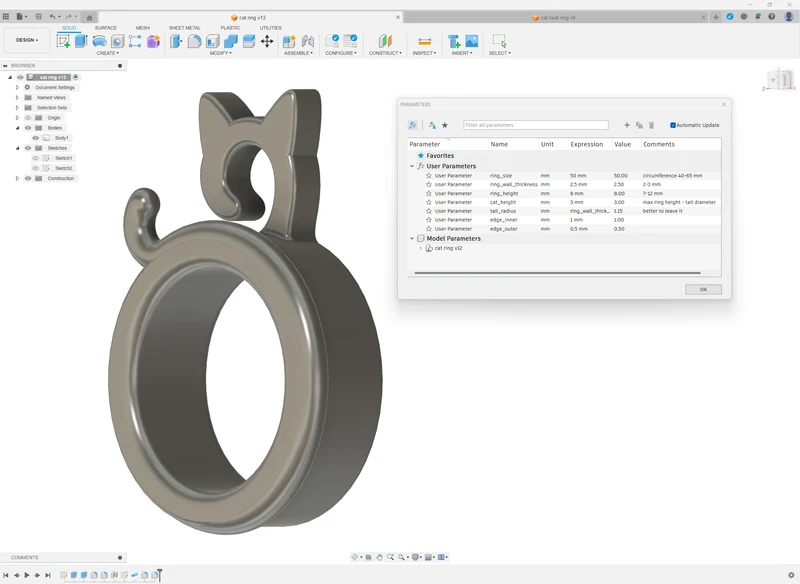Image resolution: width=800 pixels, height=584 pixels.
Task: Toggle visibility eye of Construction folder
Action: 28,179
